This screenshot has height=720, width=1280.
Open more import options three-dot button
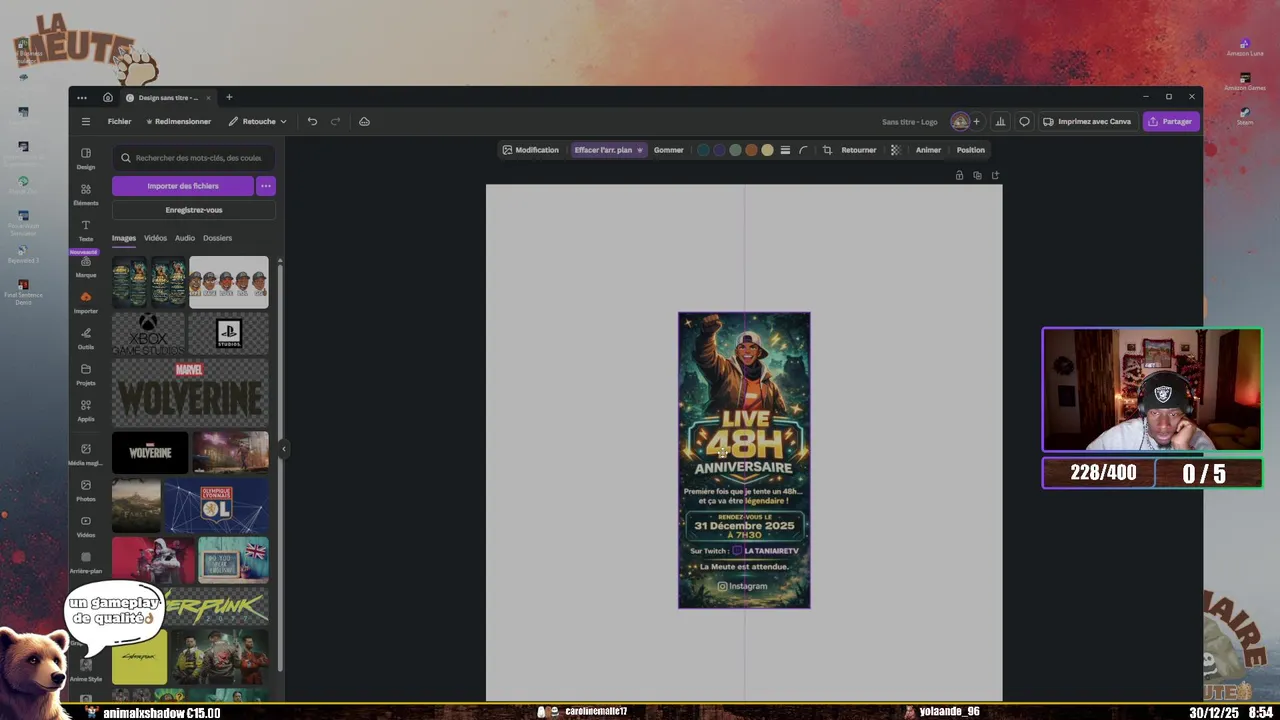point(265,186)
